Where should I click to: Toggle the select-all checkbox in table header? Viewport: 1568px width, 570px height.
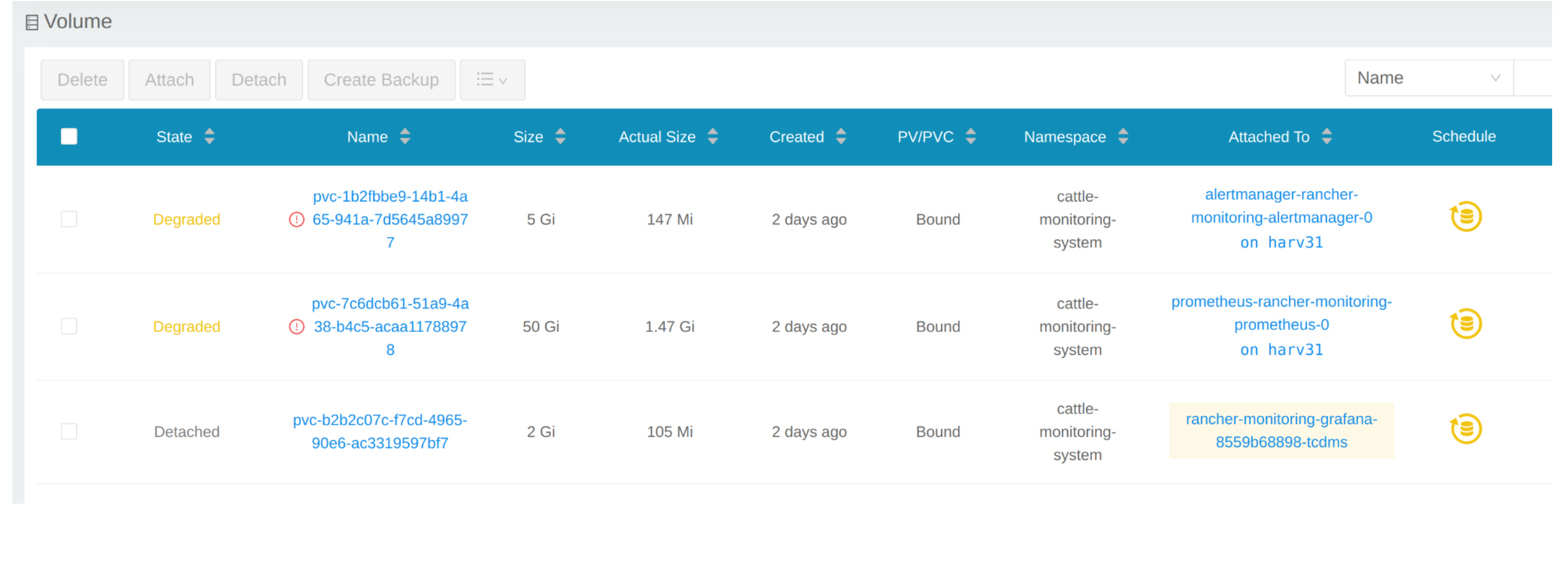click(x=69, y=136)
